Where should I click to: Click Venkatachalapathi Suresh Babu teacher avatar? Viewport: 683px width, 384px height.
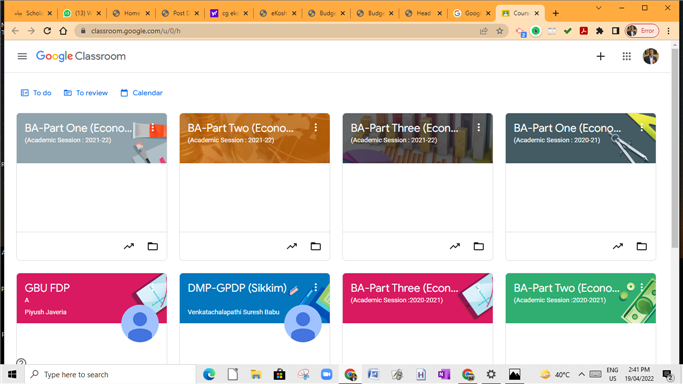click(x=303, y=323)
